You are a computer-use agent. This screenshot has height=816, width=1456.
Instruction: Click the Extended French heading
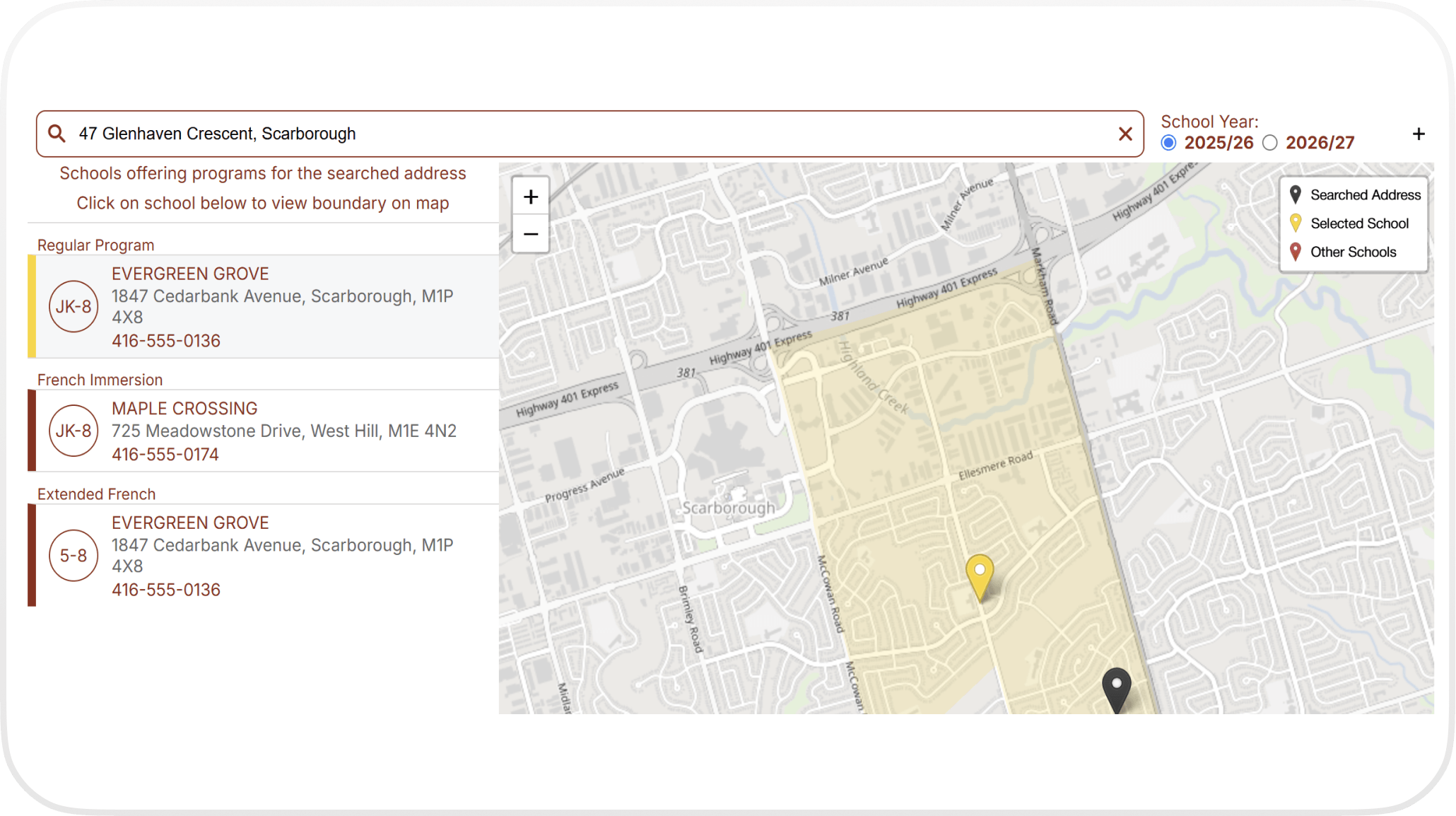[96, 494]
